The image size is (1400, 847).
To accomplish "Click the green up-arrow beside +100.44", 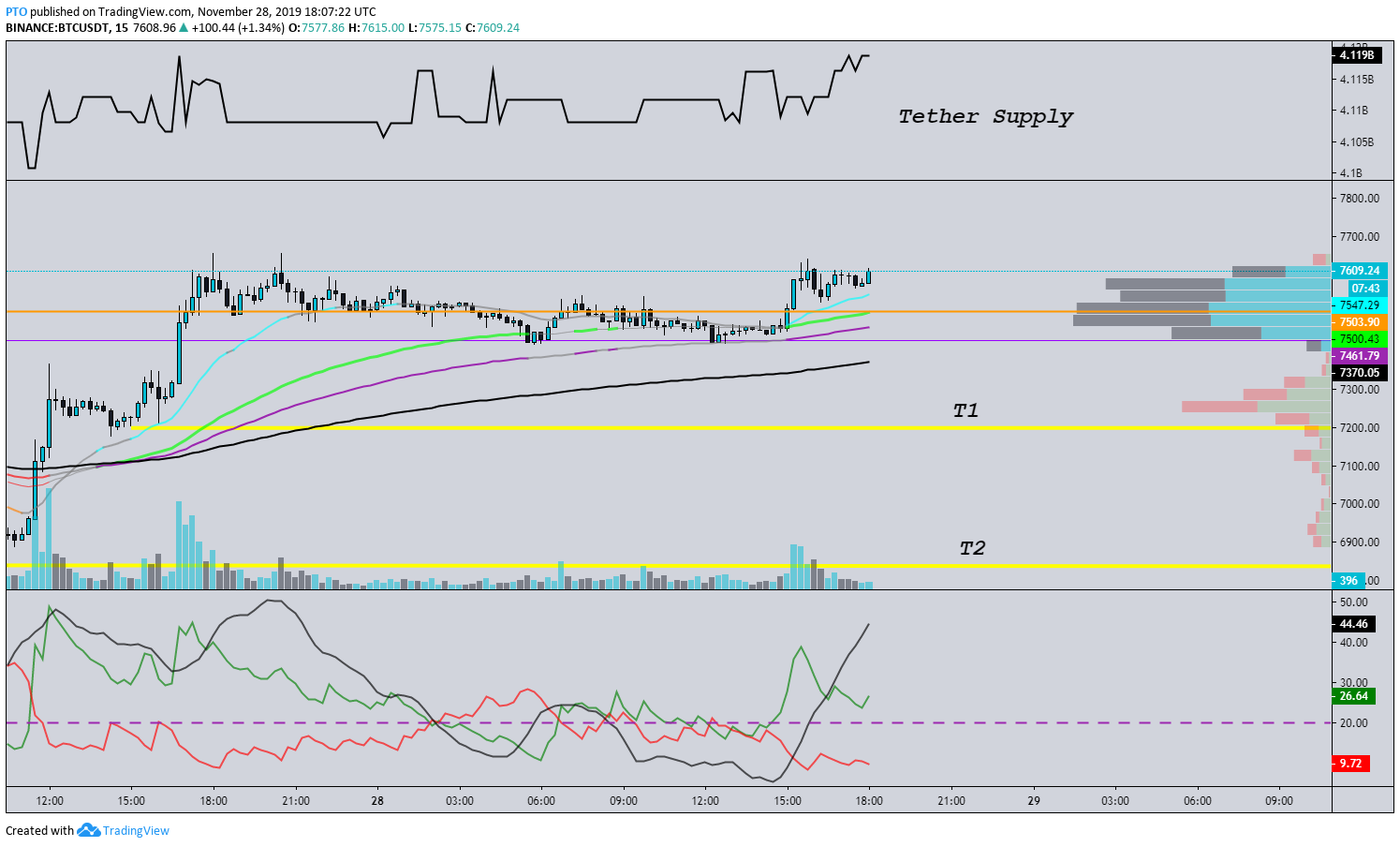I will pyautogui.click(x=184, y=28).
